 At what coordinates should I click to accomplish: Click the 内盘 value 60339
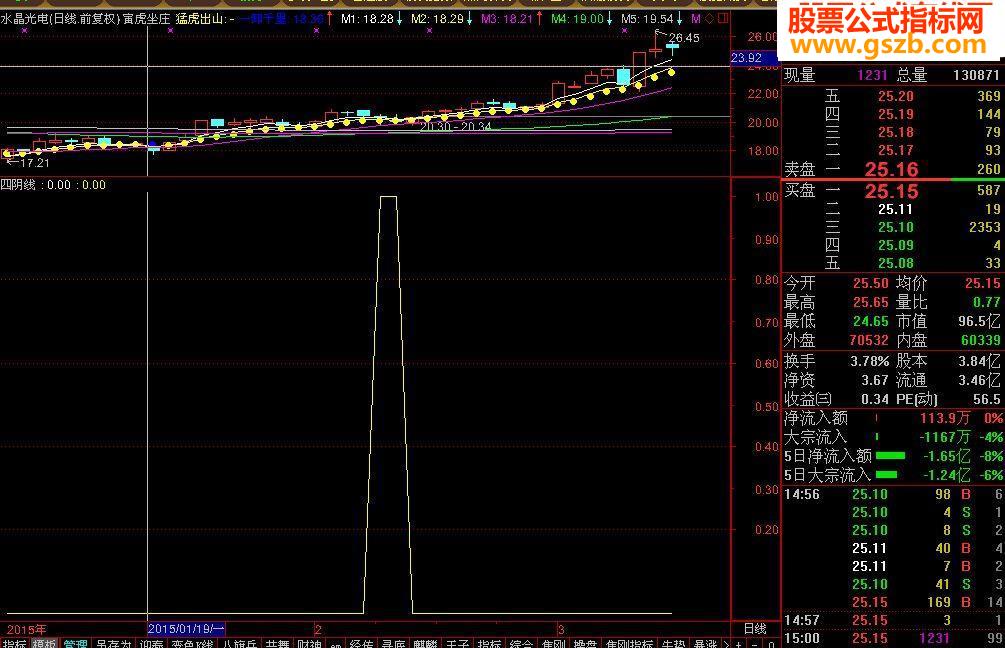[981, 340]
